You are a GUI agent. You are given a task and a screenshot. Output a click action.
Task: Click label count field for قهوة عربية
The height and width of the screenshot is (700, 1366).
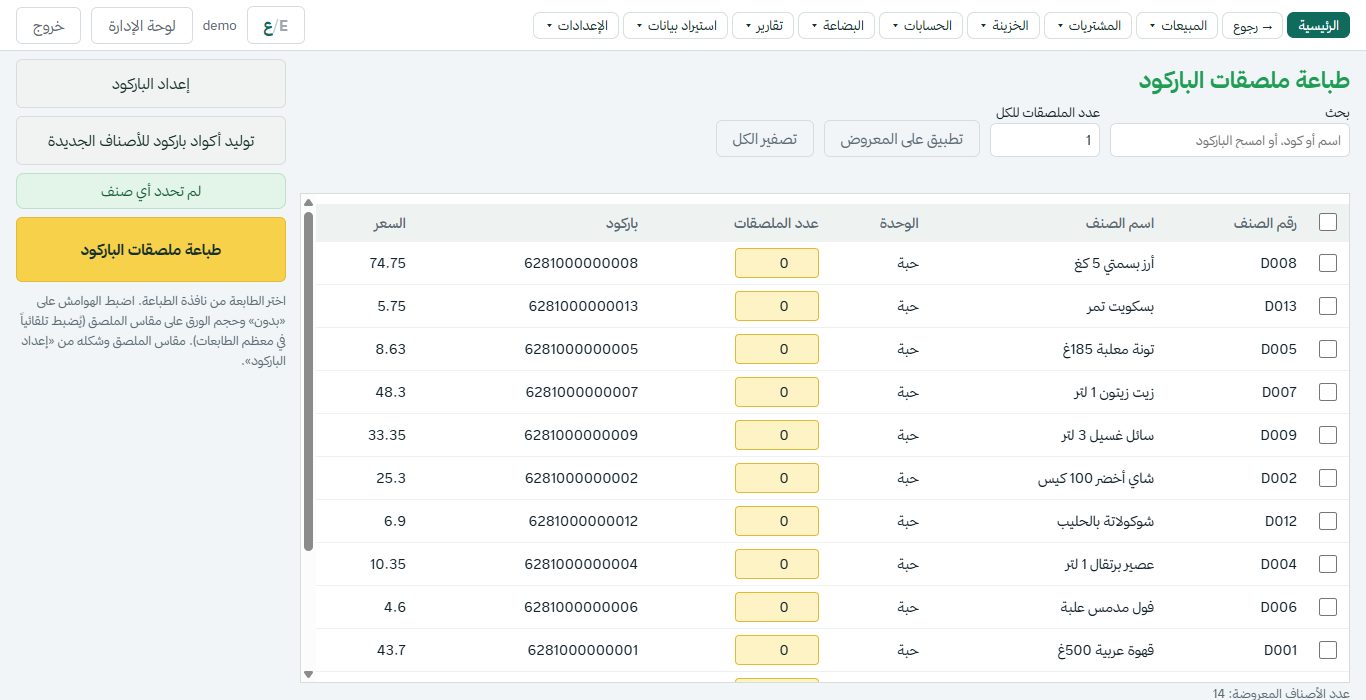pos(777,650)
